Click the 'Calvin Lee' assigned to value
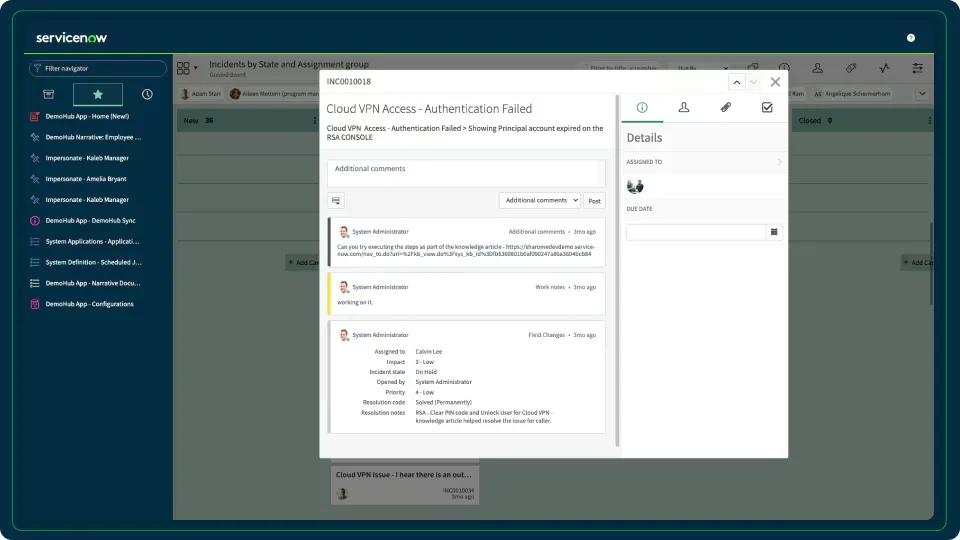The width and height of the screenshot is (960, 540). [x=429, y=351]
